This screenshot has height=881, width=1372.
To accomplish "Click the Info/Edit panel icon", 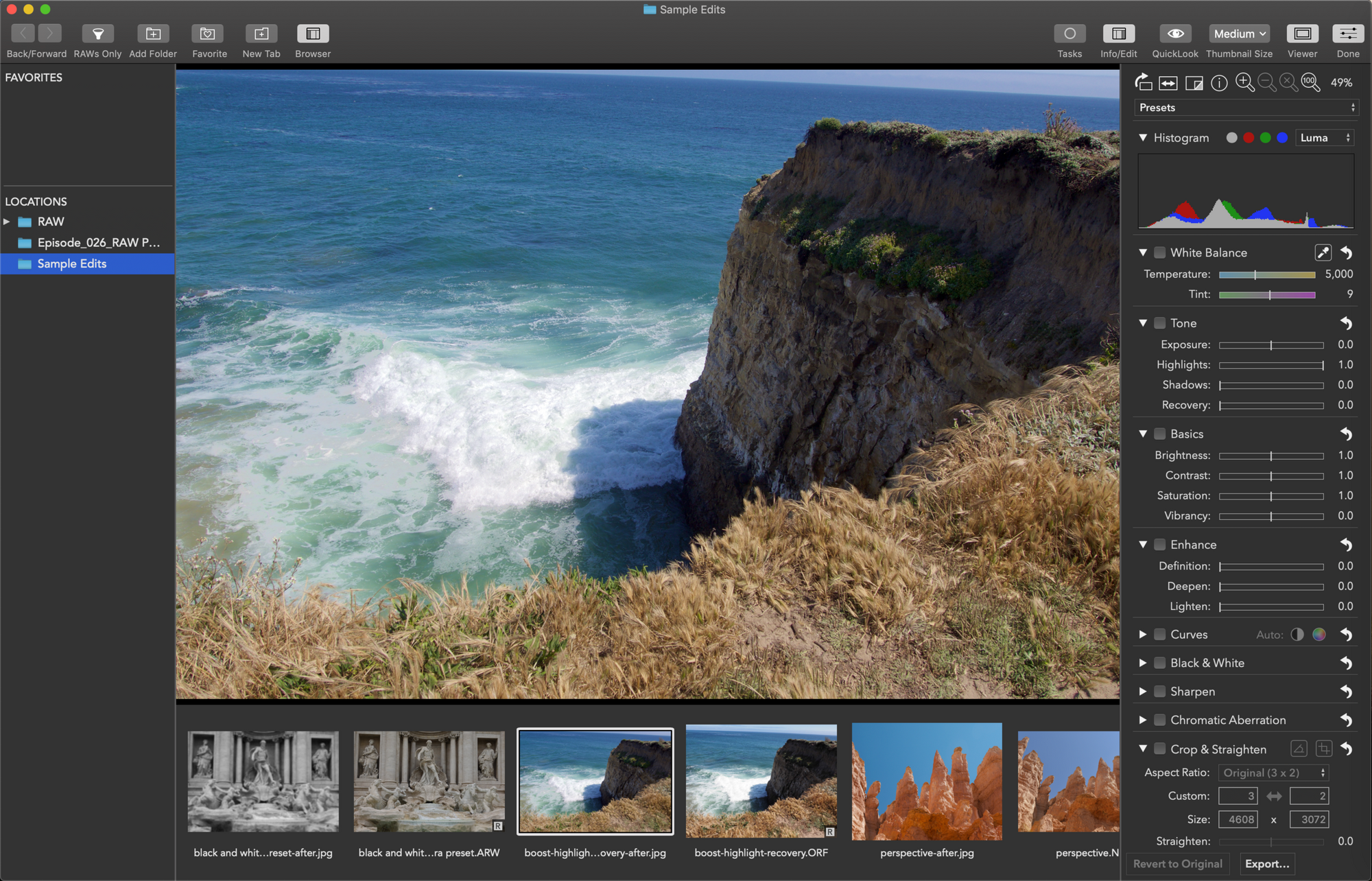I will click(1119, 34).
